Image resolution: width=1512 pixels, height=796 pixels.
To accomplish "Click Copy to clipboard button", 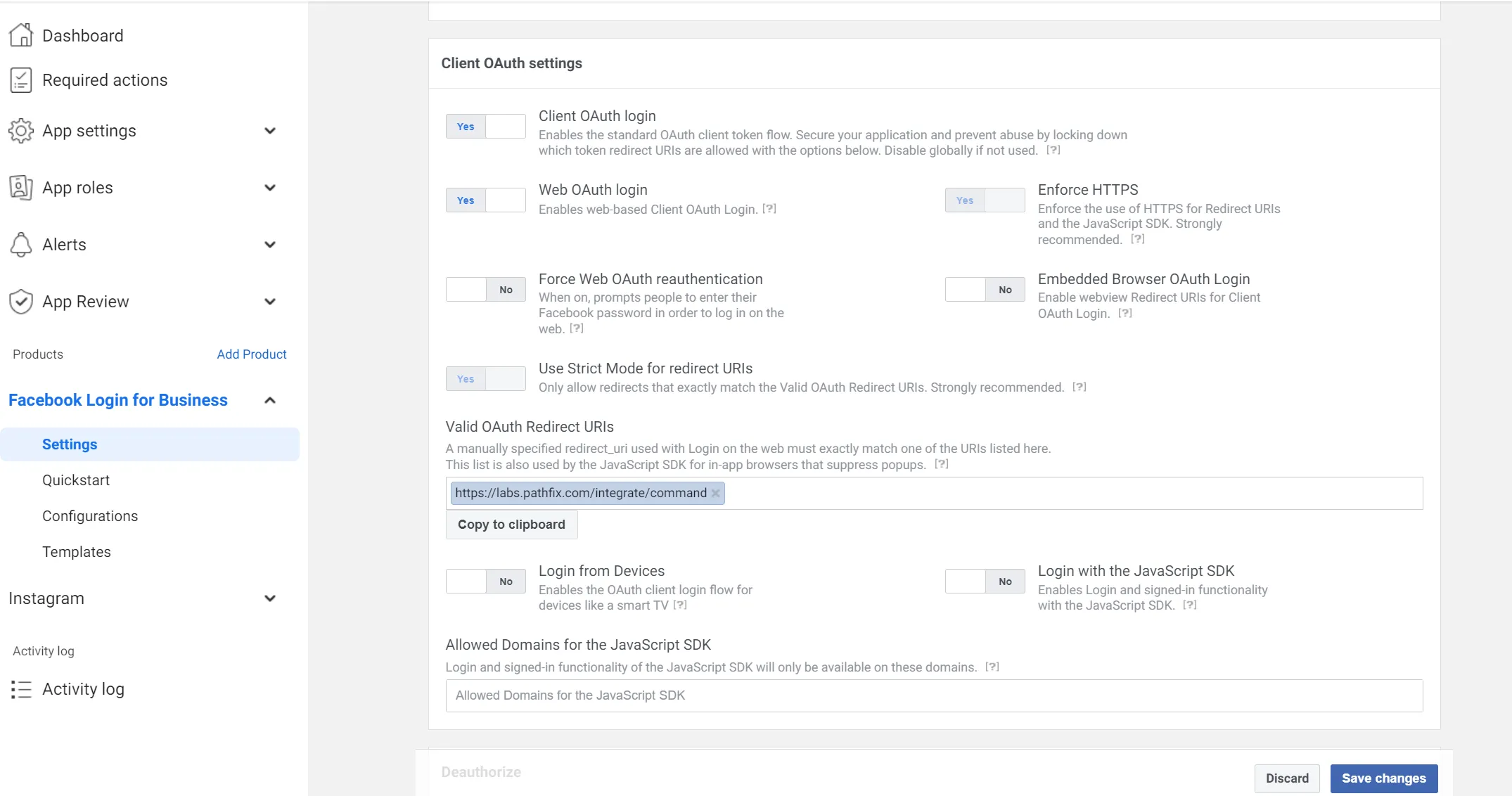I will pyautogui.click(x=511, y=525).
